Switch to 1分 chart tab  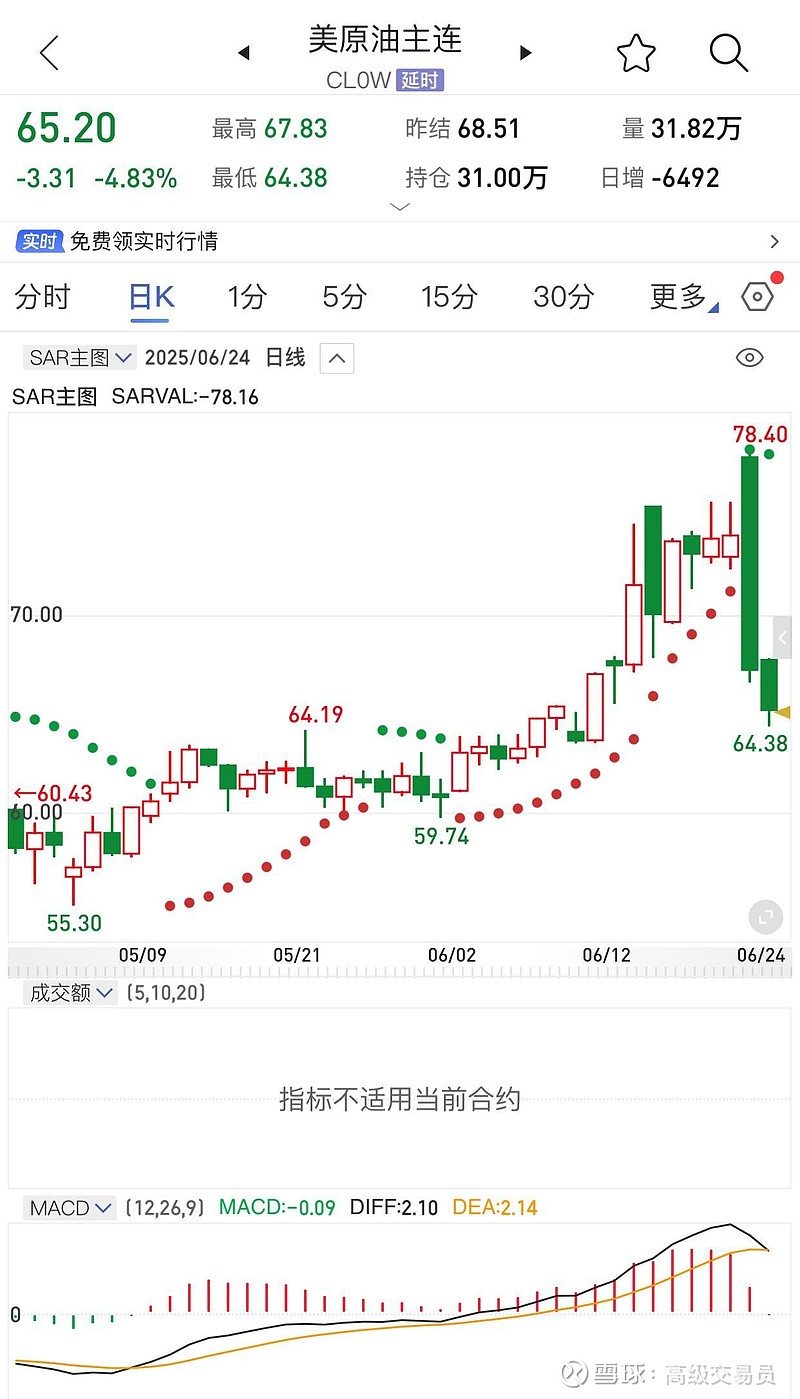(x=247, y=297)
